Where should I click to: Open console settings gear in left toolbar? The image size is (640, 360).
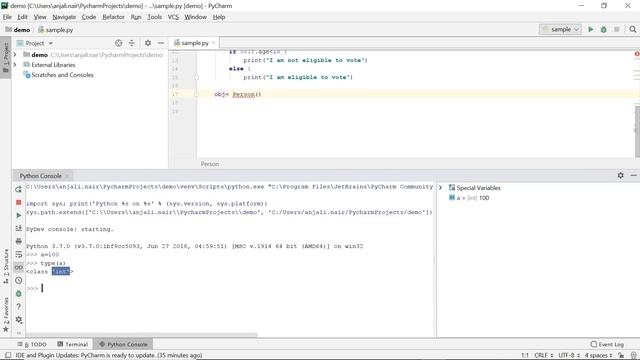tap(18, 320)
